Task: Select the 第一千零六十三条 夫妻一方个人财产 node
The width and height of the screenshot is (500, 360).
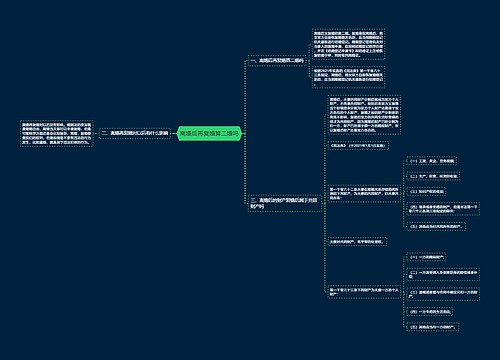Action: pos(364,292)
